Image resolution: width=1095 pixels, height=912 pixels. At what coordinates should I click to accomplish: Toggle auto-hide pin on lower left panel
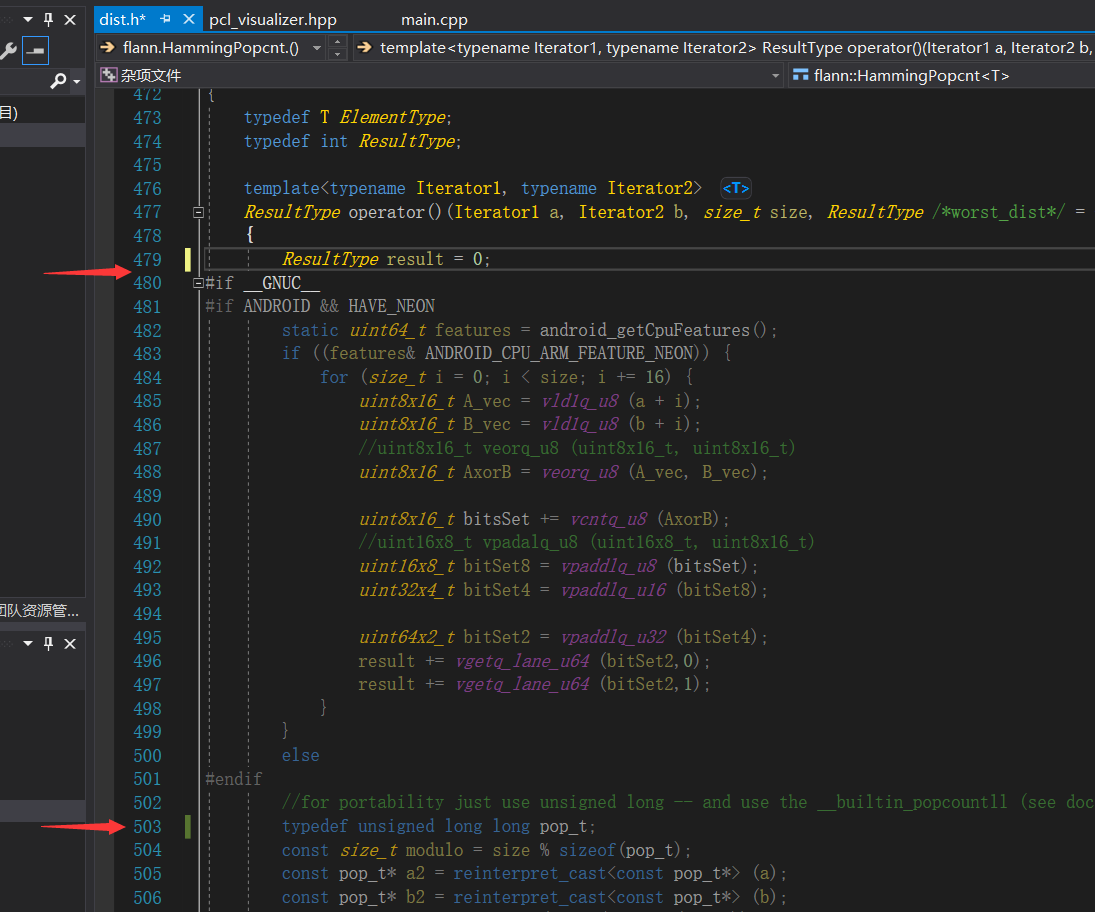pos(48,644)
